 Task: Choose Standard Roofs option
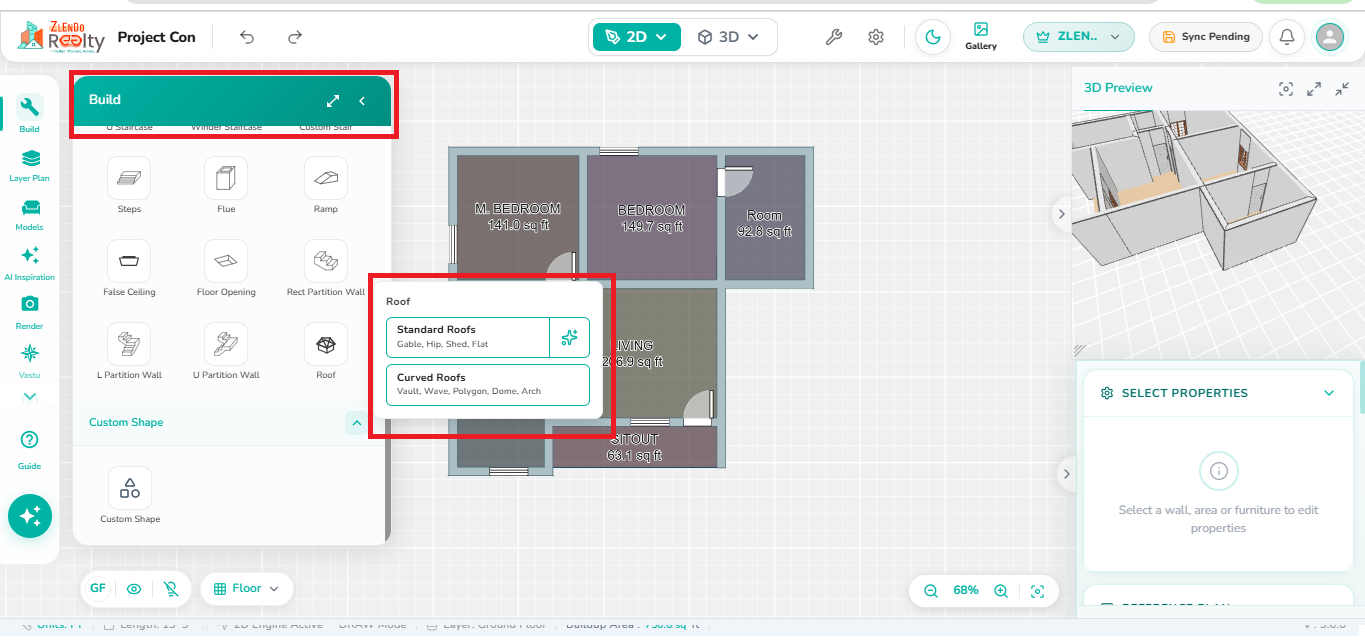468,337
